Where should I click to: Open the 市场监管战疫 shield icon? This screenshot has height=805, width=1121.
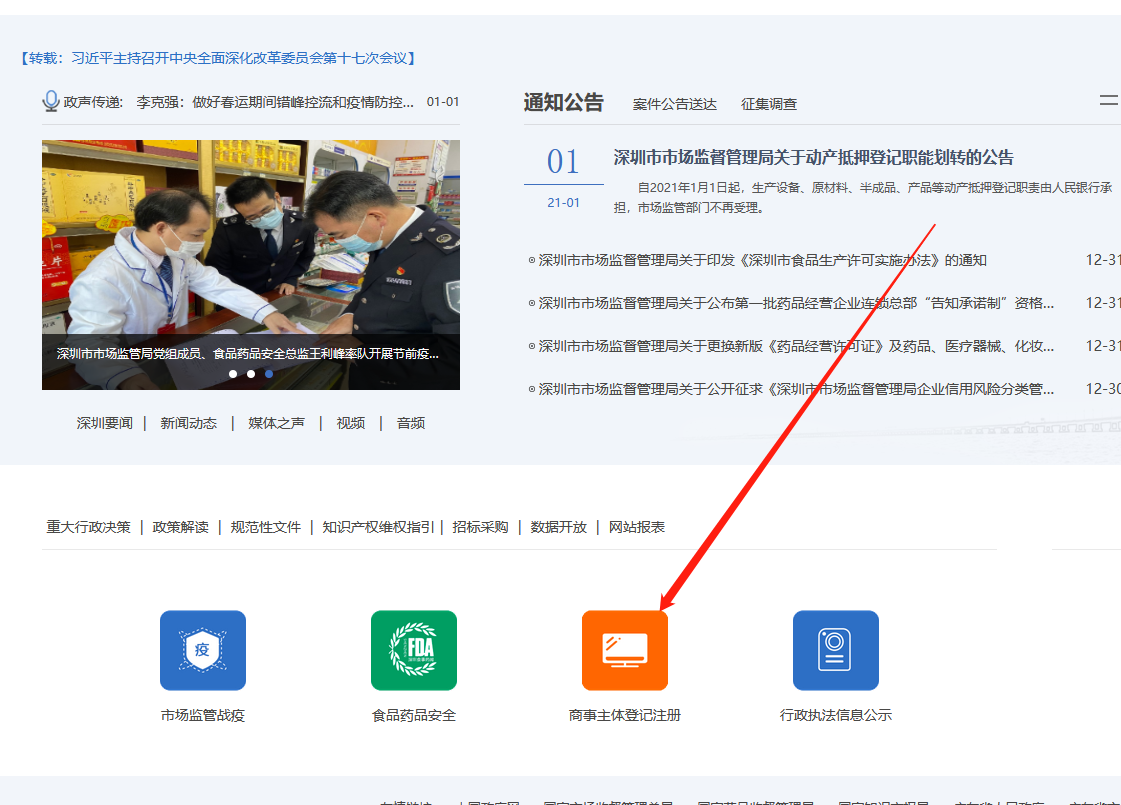[203, 650]
